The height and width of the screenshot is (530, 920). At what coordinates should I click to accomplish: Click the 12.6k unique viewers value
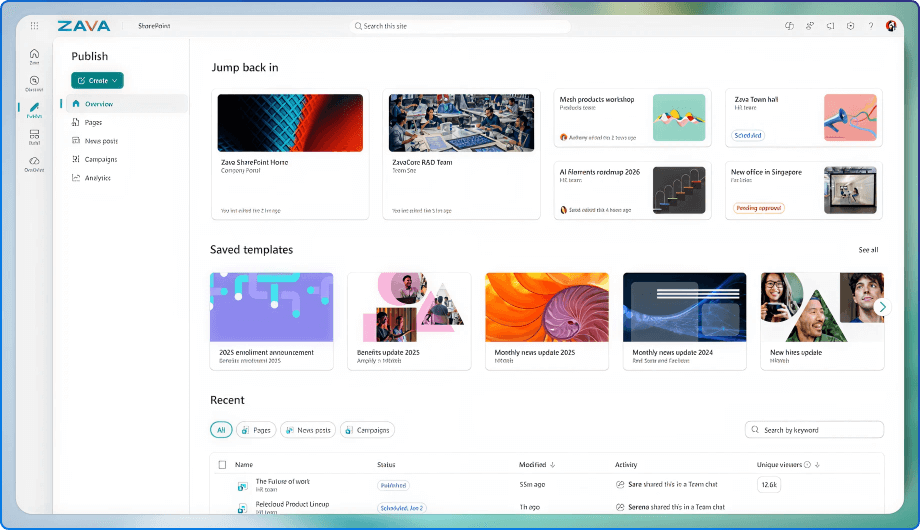click(769, 484)
